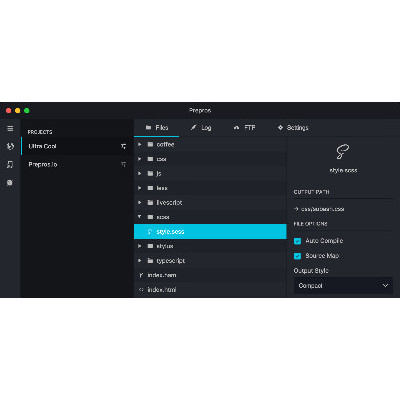Switch to the FTP tab
Image resolution: width=400 pixels, height=400 pixels.
click(x=244, y=128)
